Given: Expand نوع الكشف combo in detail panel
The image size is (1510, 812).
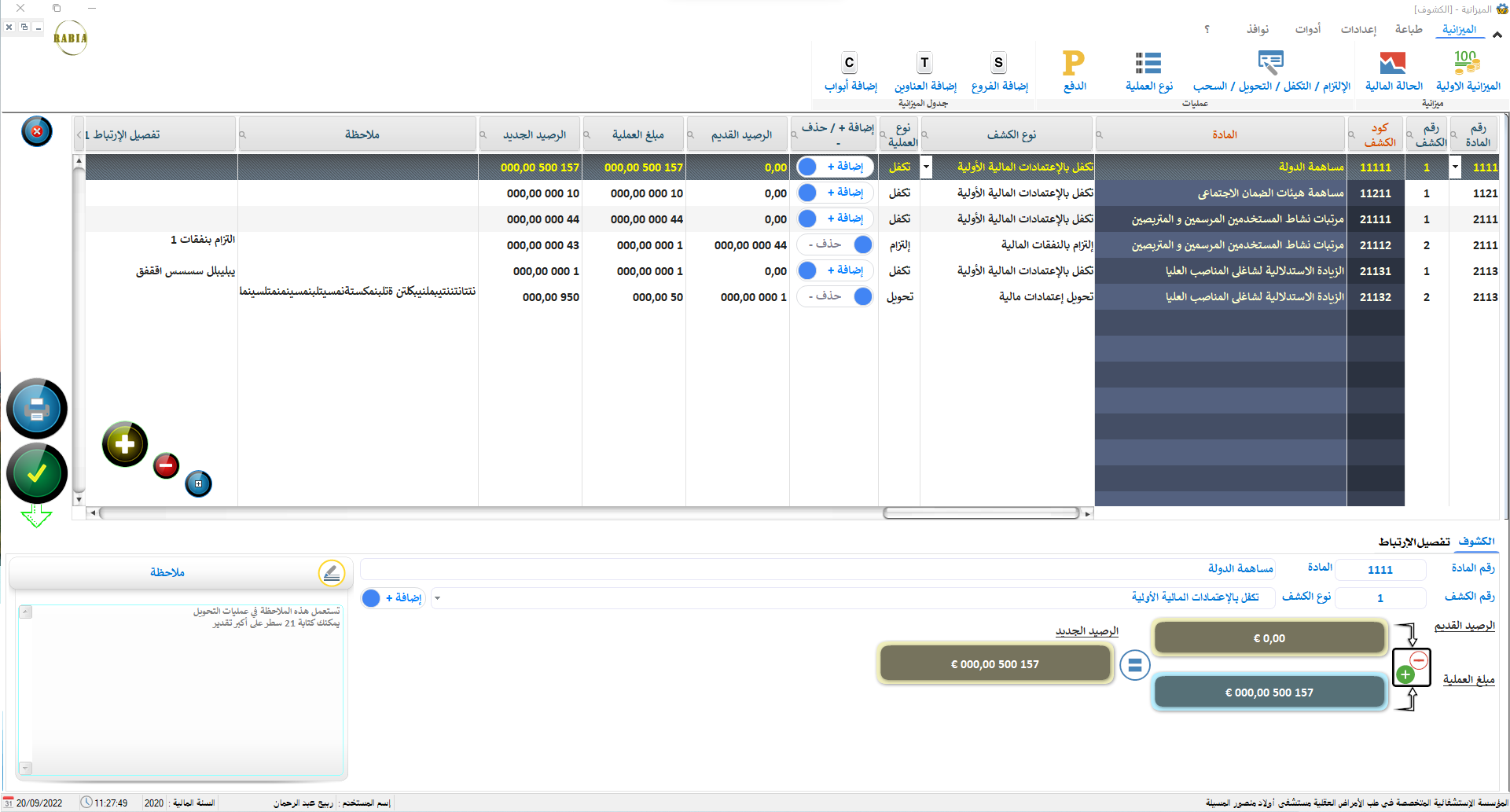Looking at the screenshot, I should [437, 598].
